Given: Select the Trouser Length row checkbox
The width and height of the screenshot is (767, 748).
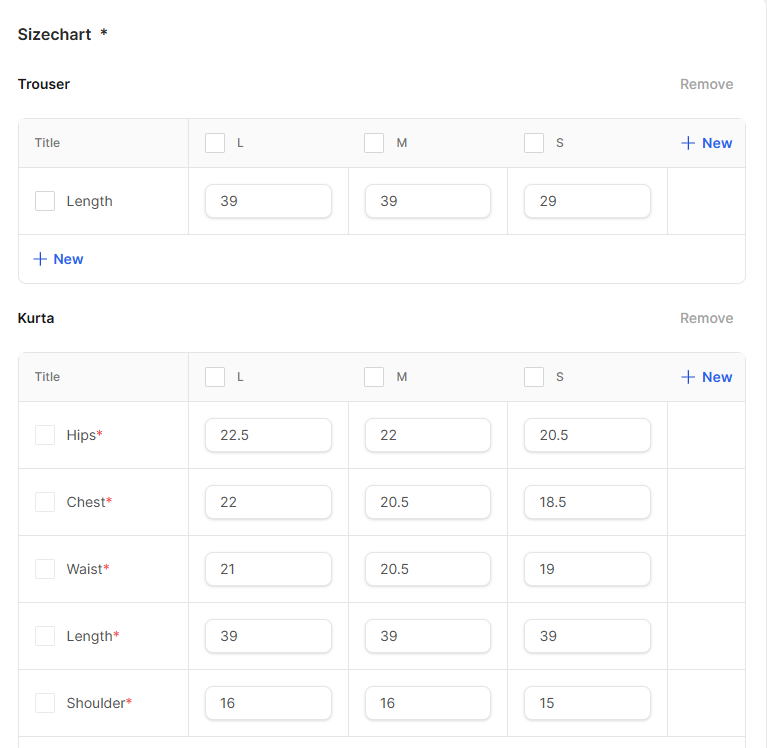Looking at the screenshot, I should coord(45,201).
